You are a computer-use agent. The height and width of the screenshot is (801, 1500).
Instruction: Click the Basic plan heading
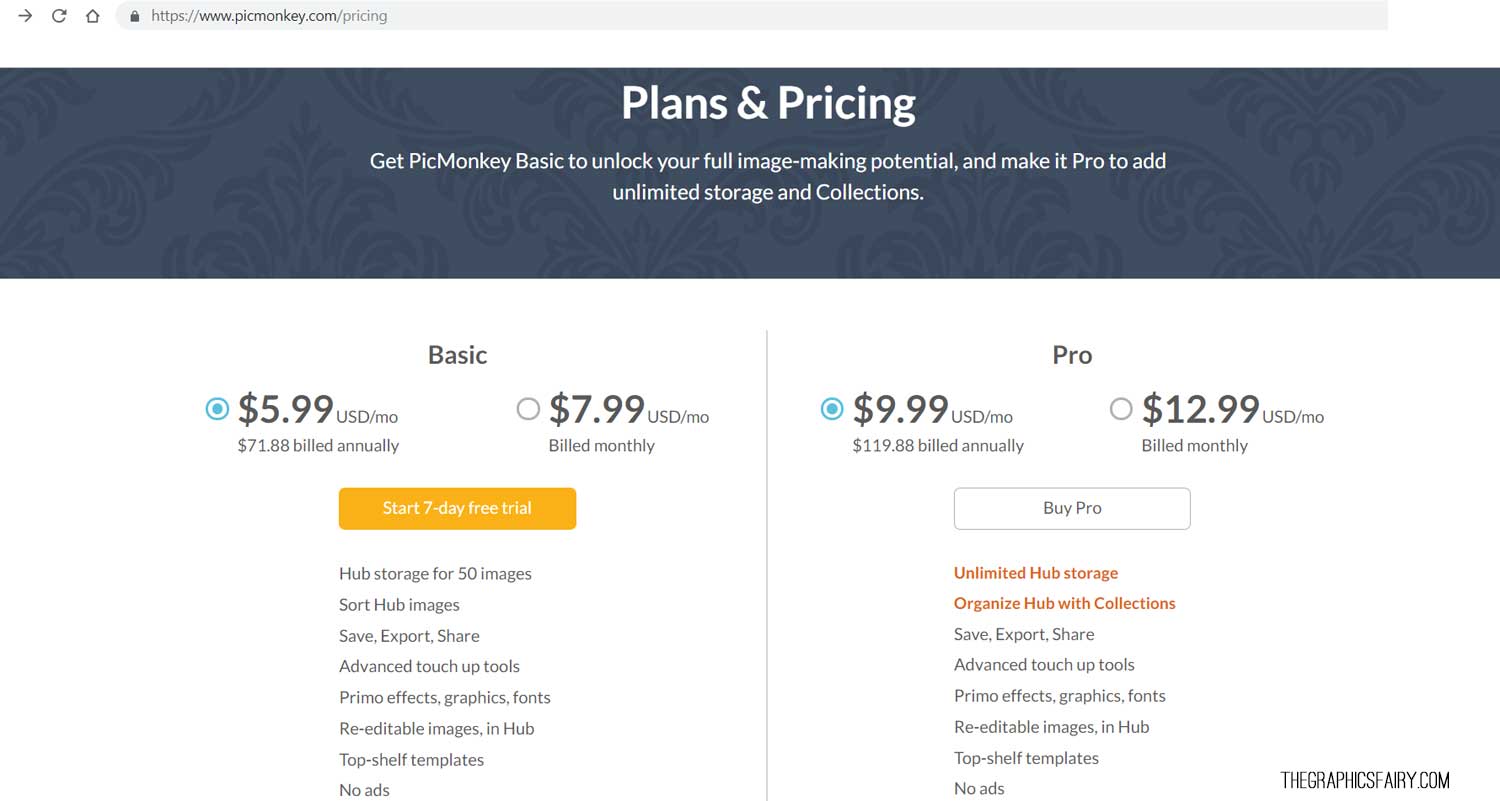tap(458, 355)
